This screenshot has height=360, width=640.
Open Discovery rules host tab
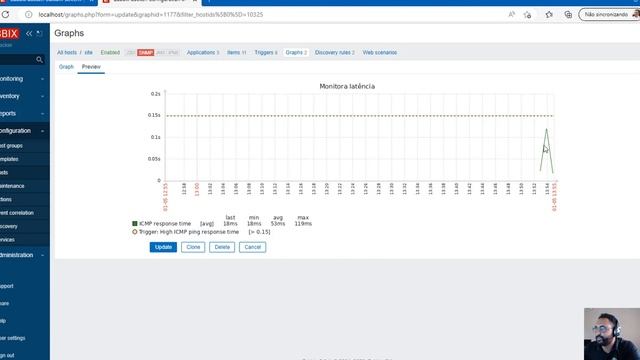pos(334,53)
